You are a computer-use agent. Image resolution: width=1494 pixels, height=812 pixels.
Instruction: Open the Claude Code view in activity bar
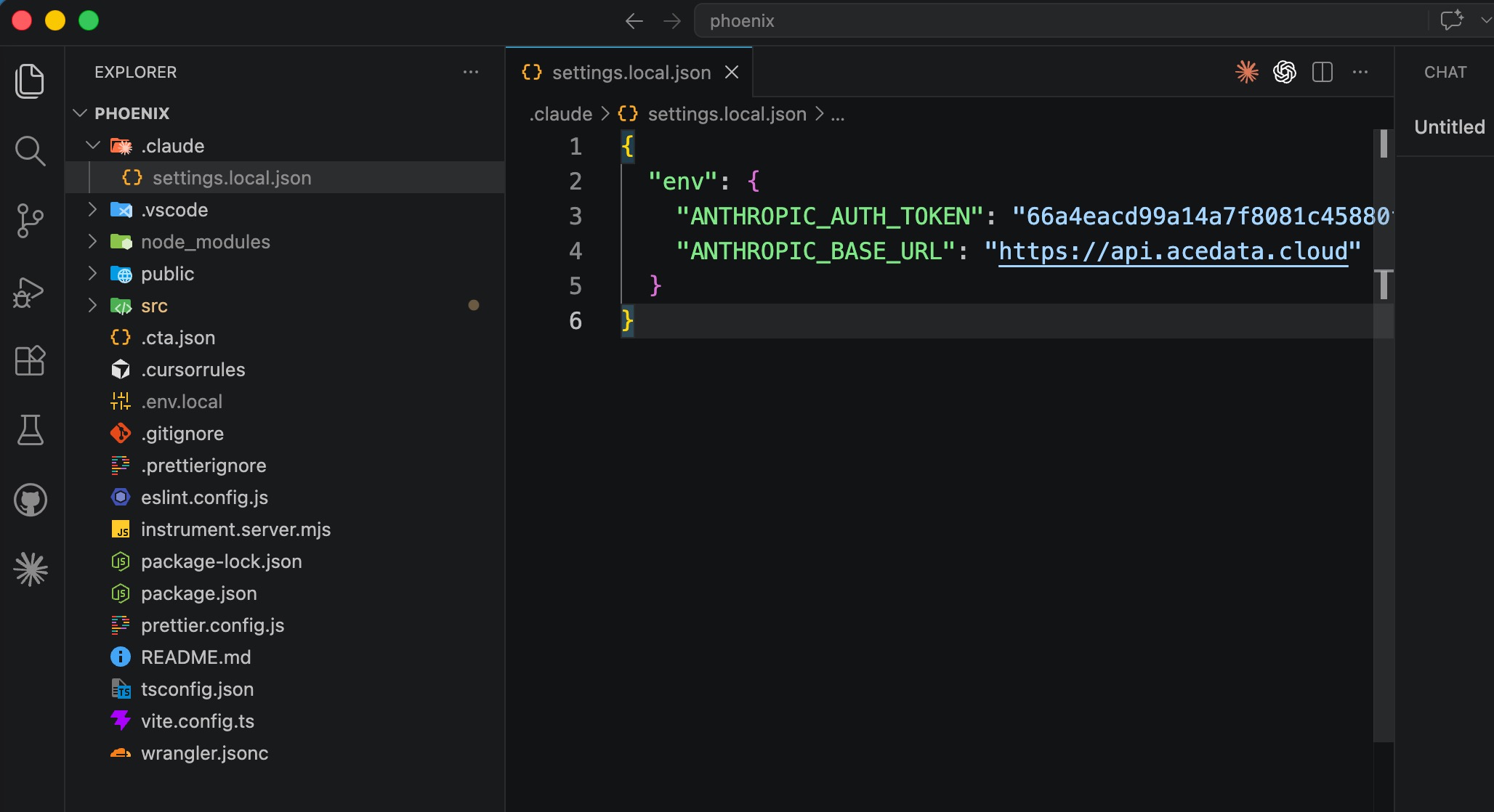pyautogui.click(x=30, y=569)
